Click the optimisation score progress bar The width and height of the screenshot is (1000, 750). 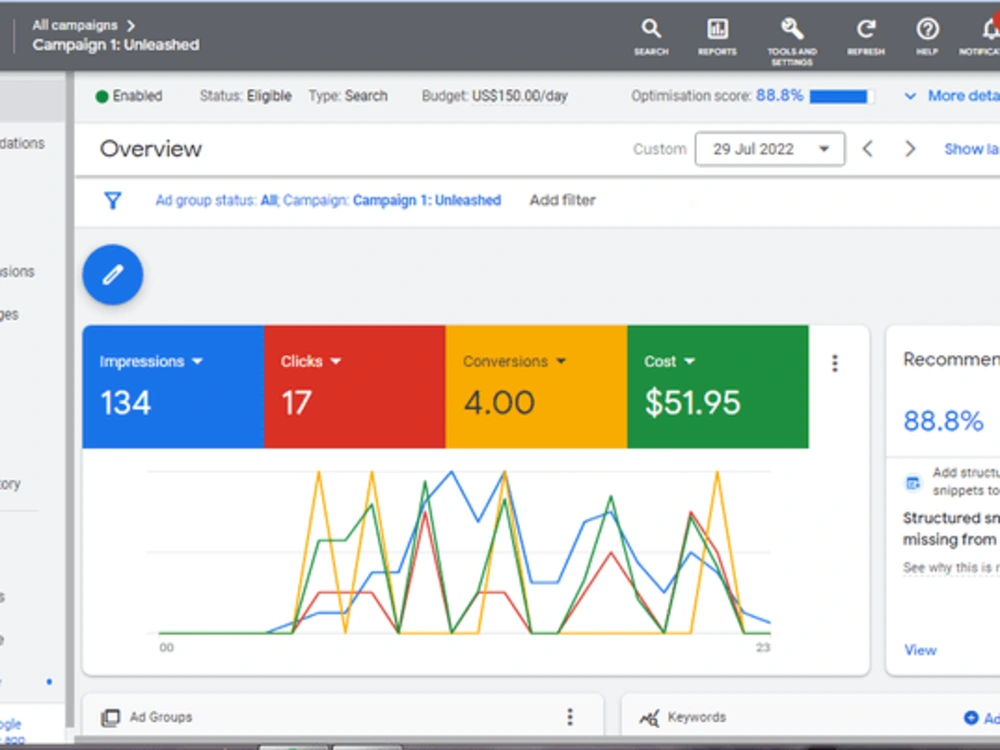point(841,96)
